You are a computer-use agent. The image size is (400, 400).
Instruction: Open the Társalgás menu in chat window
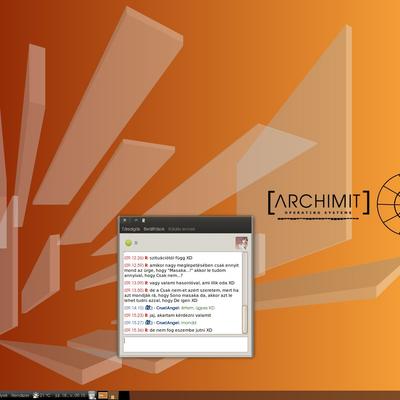(x=130, y=229)
